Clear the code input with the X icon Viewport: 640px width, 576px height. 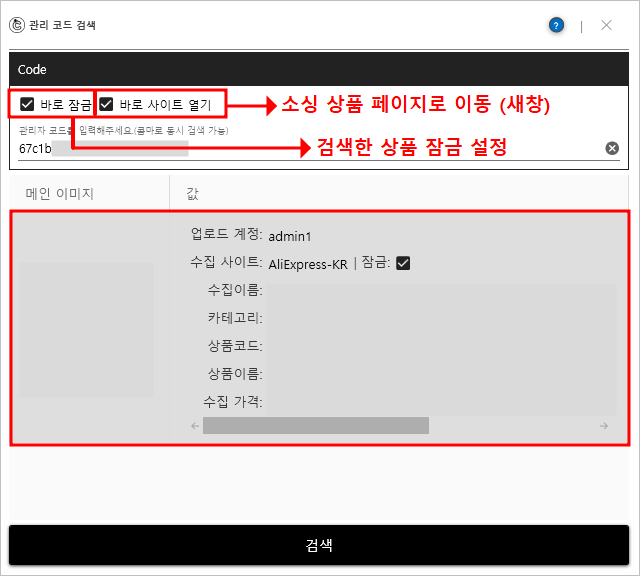(611, 148)
